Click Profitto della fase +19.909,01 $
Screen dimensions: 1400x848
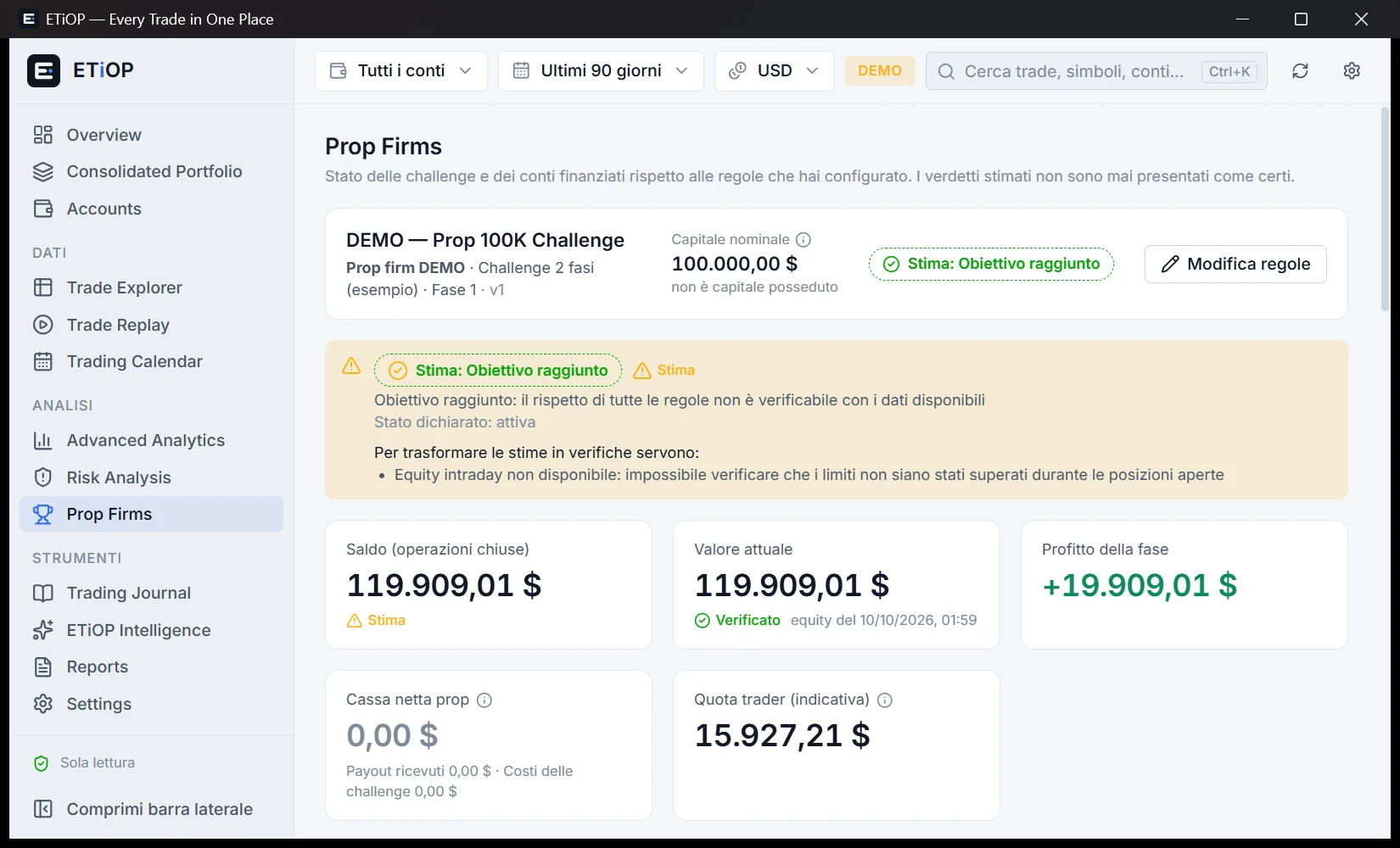click(x=1140, y=585)
